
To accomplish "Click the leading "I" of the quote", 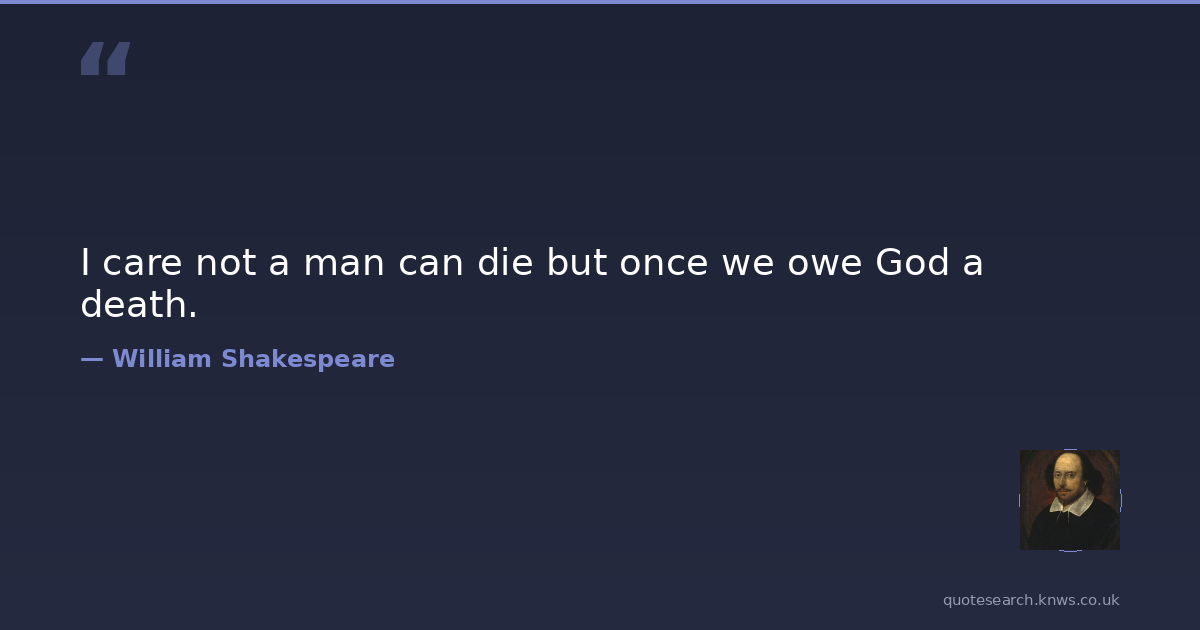I will (x=86, y=263).
